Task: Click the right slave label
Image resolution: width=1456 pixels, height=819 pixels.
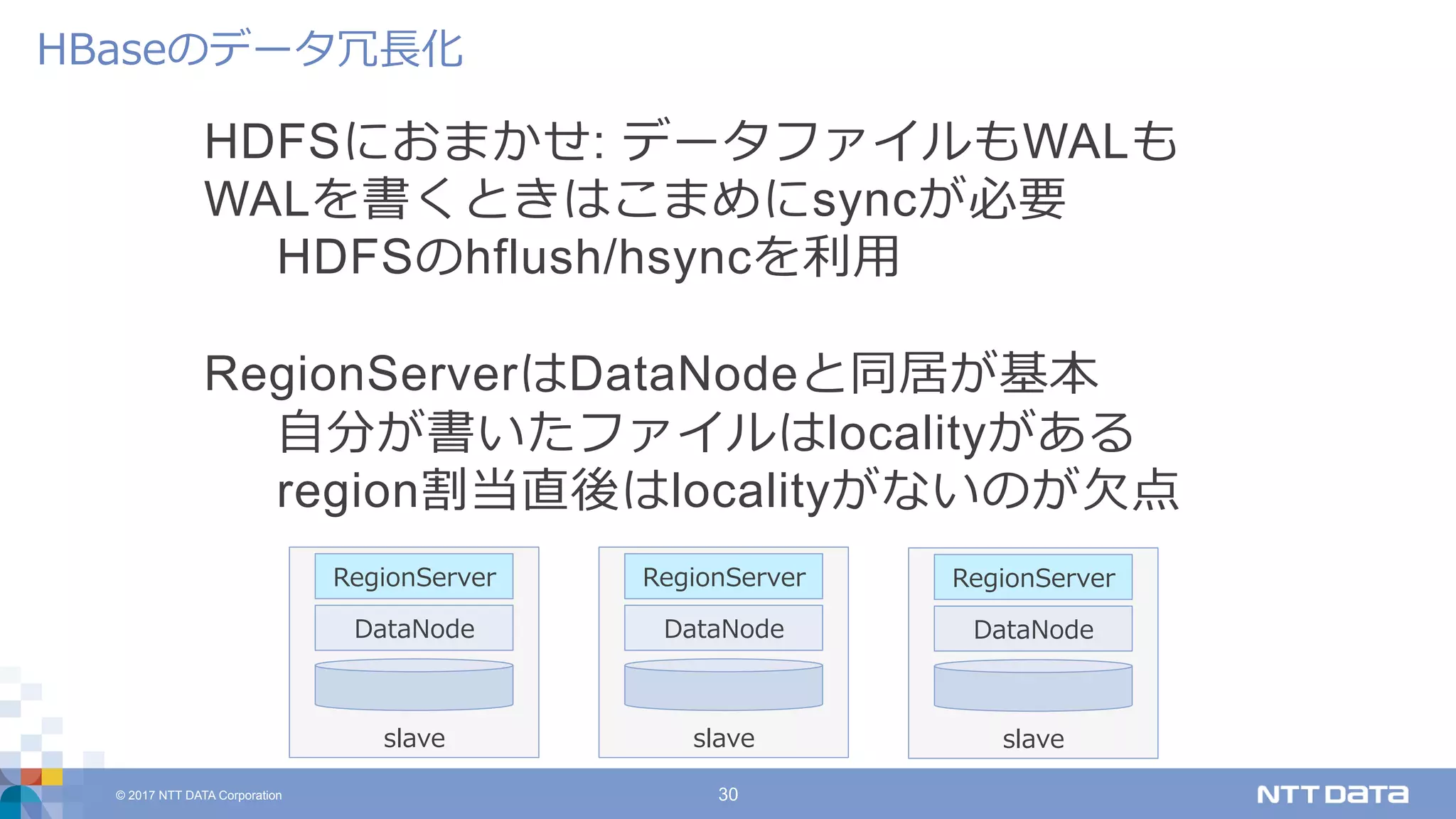Action: (1033, 739)
